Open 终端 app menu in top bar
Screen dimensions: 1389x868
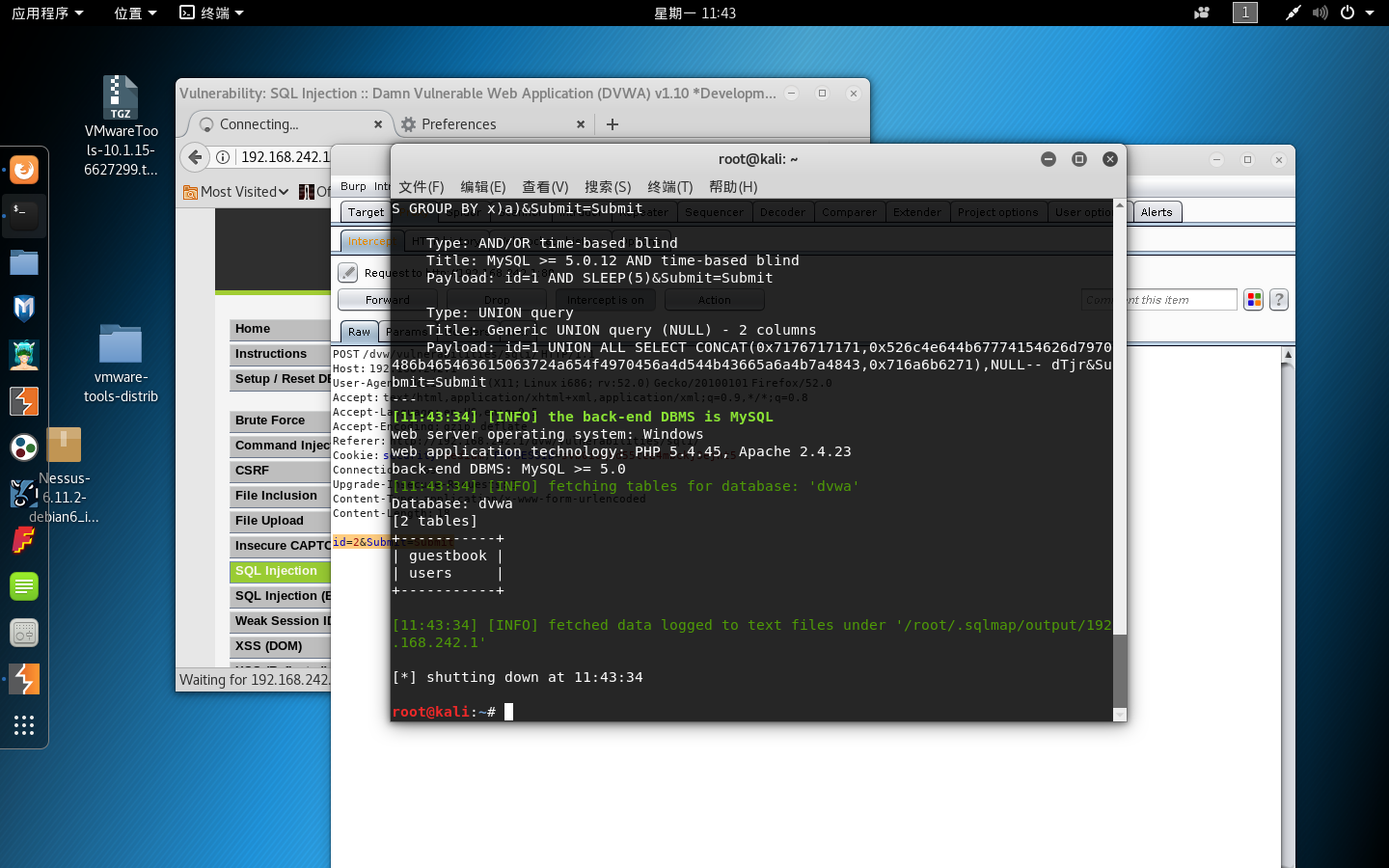pos(212,13)
